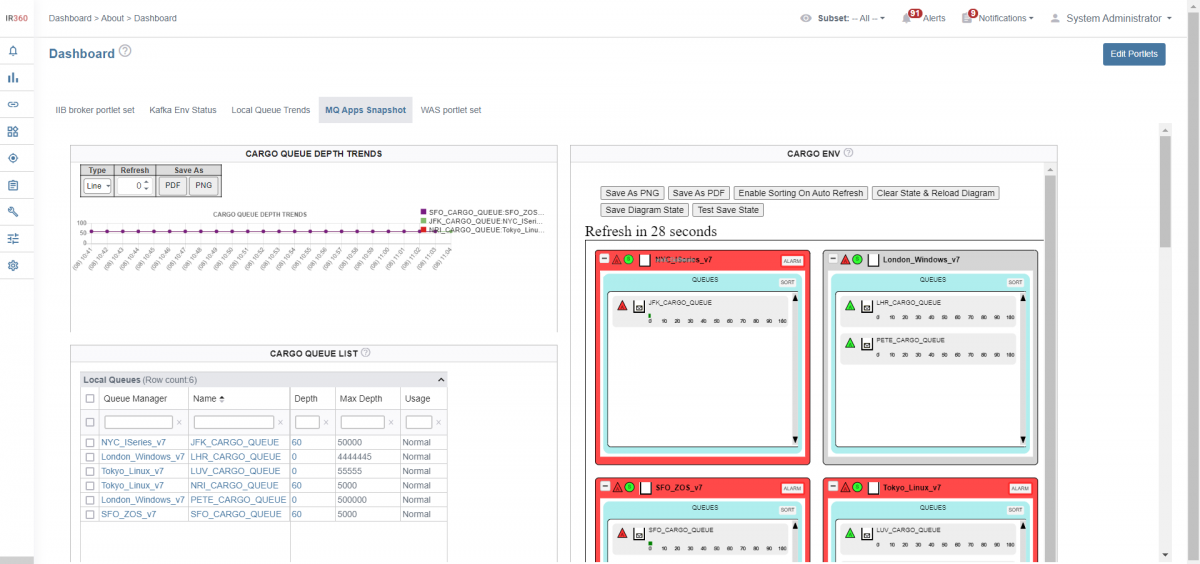Tick the select-all checkbox in queue table header
The width and height of the screenshot is (1200, 564).
(x=90, y=399)
